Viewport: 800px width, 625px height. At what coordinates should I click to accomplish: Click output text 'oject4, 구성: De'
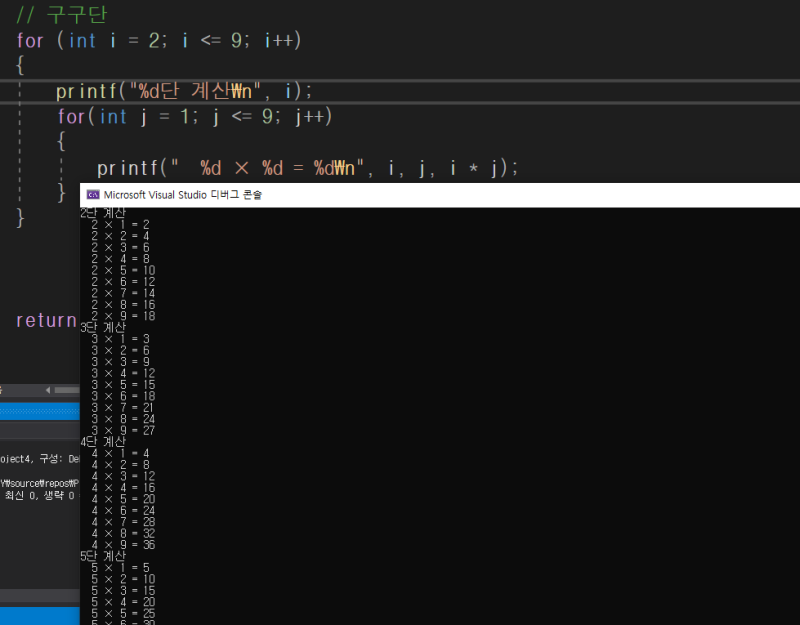click(x=40, y=459)
